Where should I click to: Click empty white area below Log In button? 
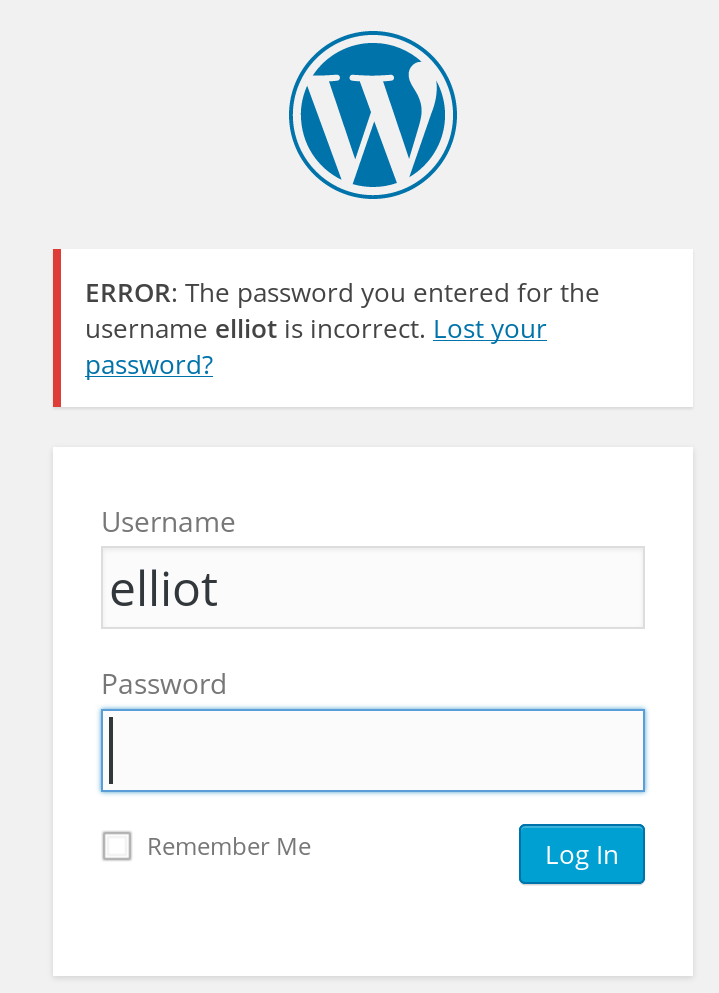click(x=372, y=931)
